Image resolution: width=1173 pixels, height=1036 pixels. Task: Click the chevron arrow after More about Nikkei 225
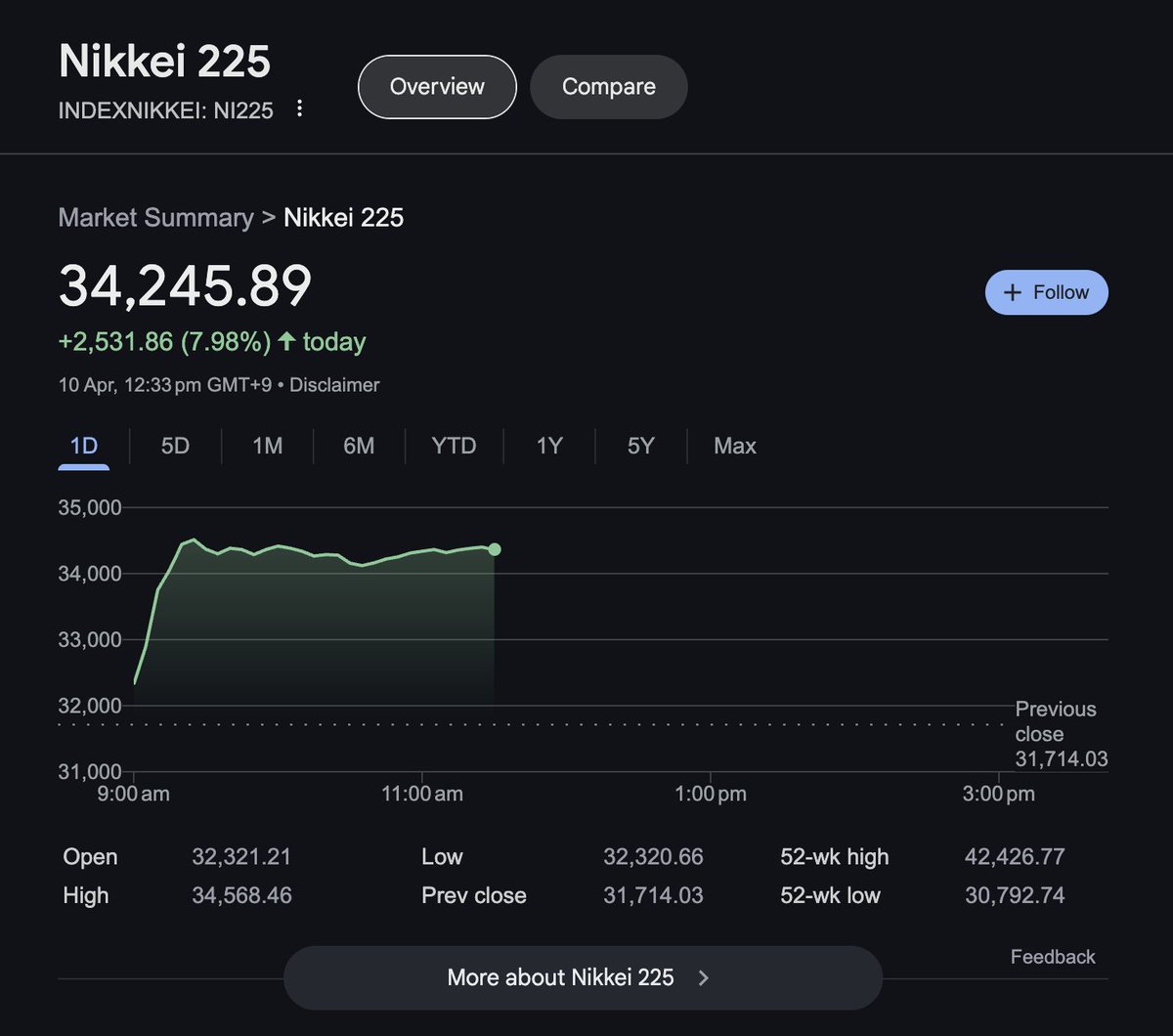pyautogui.click(x=704, y=977)
